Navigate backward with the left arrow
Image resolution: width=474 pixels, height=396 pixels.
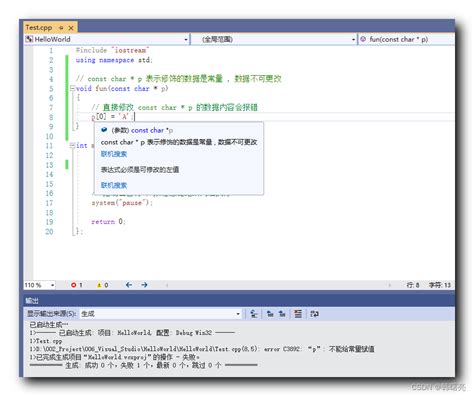[129, 285]
